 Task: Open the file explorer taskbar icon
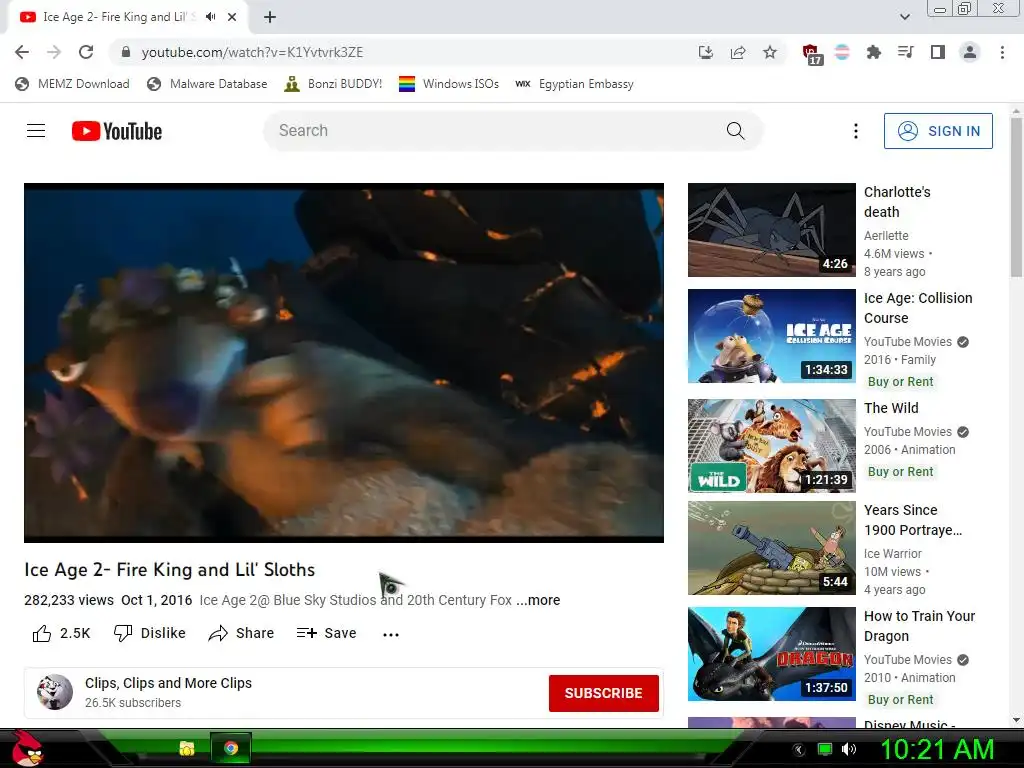point(187,748)
